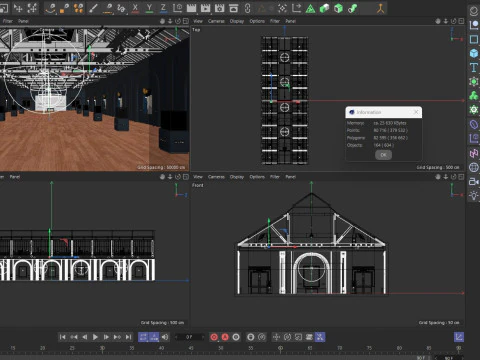Click the square spline icon in sidebar
Image resolution: width=480 pixels, height=360 pixels.
474,39
